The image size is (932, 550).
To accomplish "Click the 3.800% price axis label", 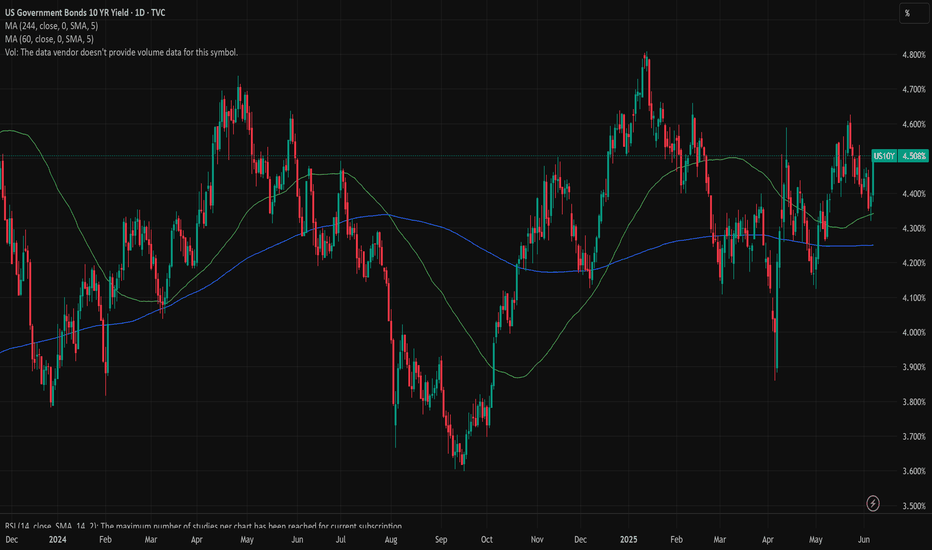I will [x=914, y=402].
